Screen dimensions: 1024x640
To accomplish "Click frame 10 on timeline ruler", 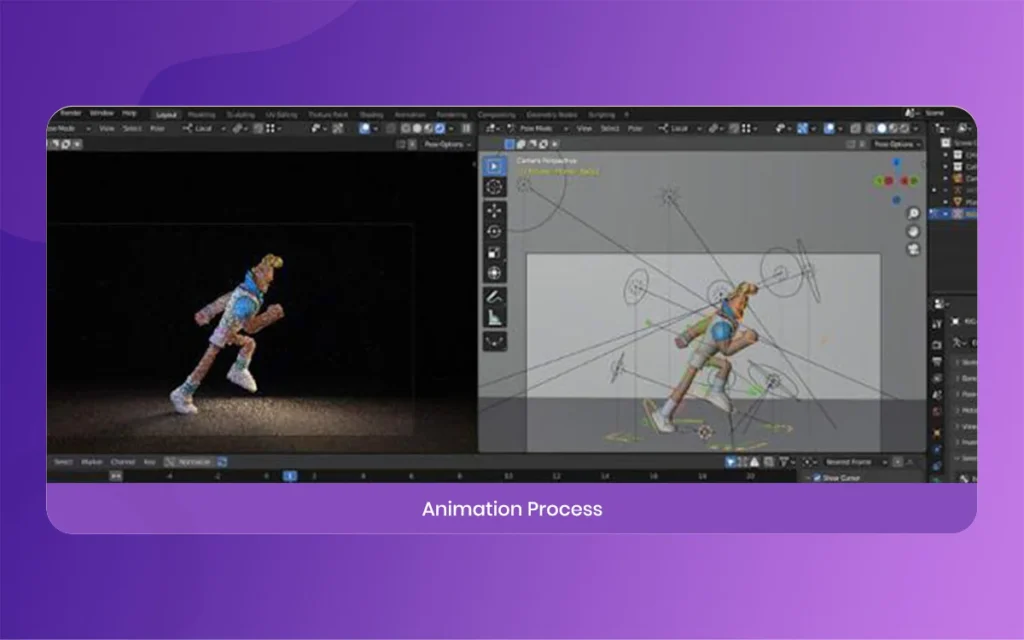I will pos(508,476).
